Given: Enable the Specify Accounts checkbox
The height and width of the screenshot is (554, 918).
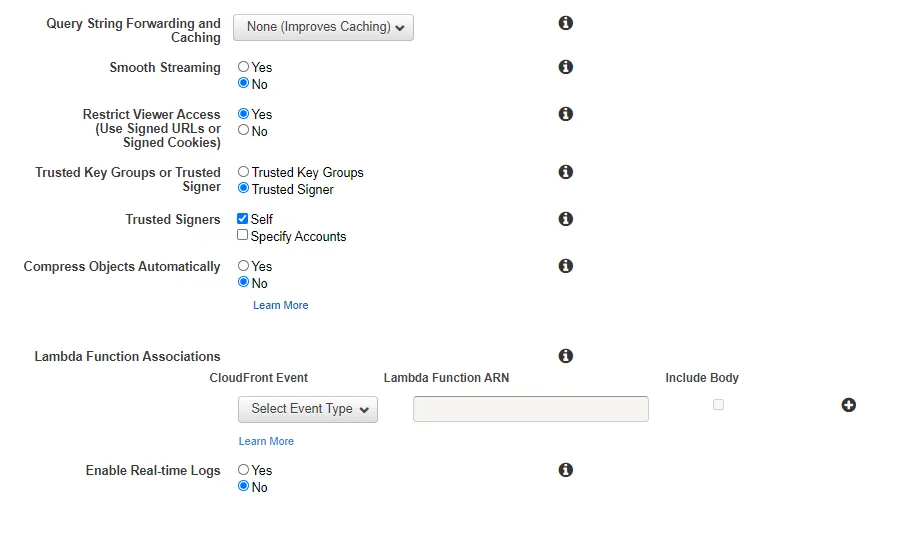Looking at the screenshot, I should click(243, 236).
